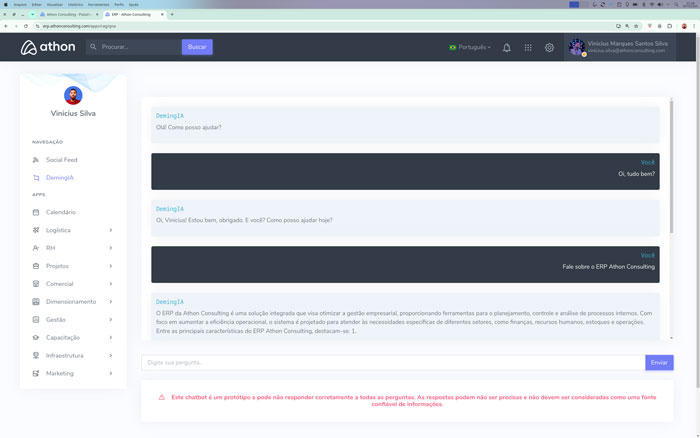Screen dimensions: 700x438
Task: Expand the Projetos menu section
Action: (x=110, y=266)
